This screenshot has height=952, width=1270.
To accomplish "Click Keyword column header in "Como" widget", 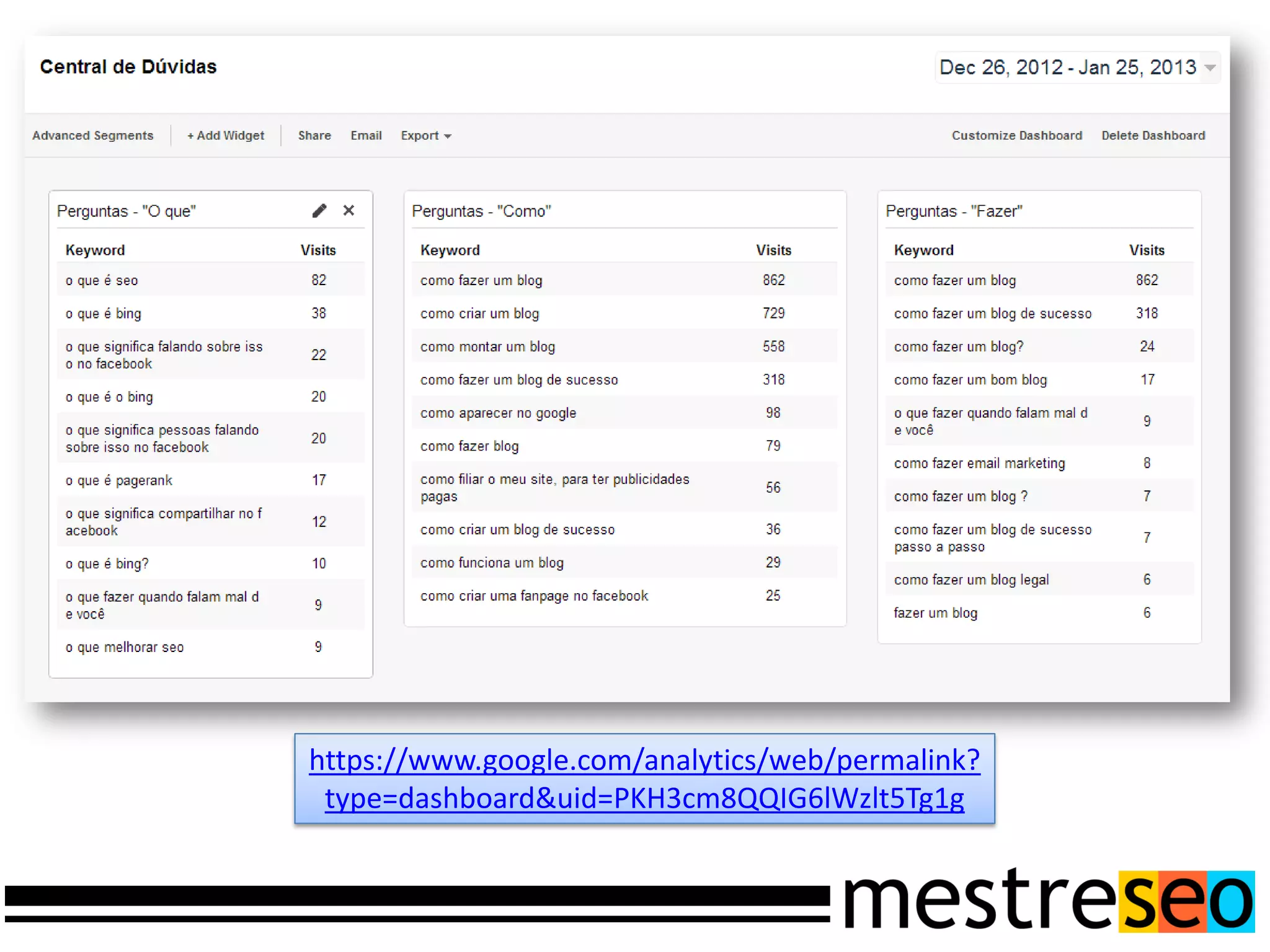I will click(450, 250).
